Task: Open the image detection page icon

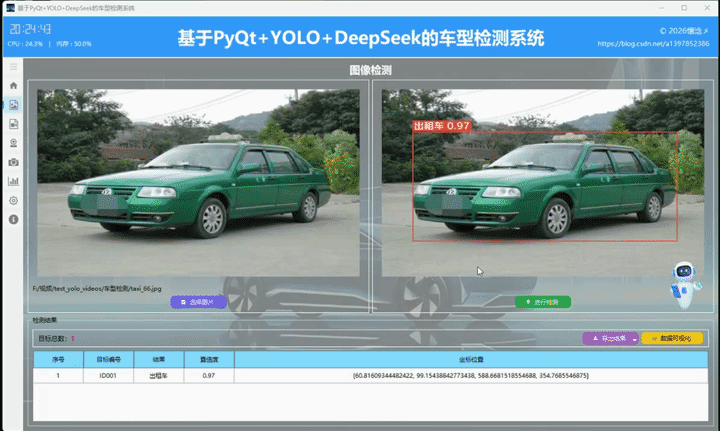Action: pos(13,105)
